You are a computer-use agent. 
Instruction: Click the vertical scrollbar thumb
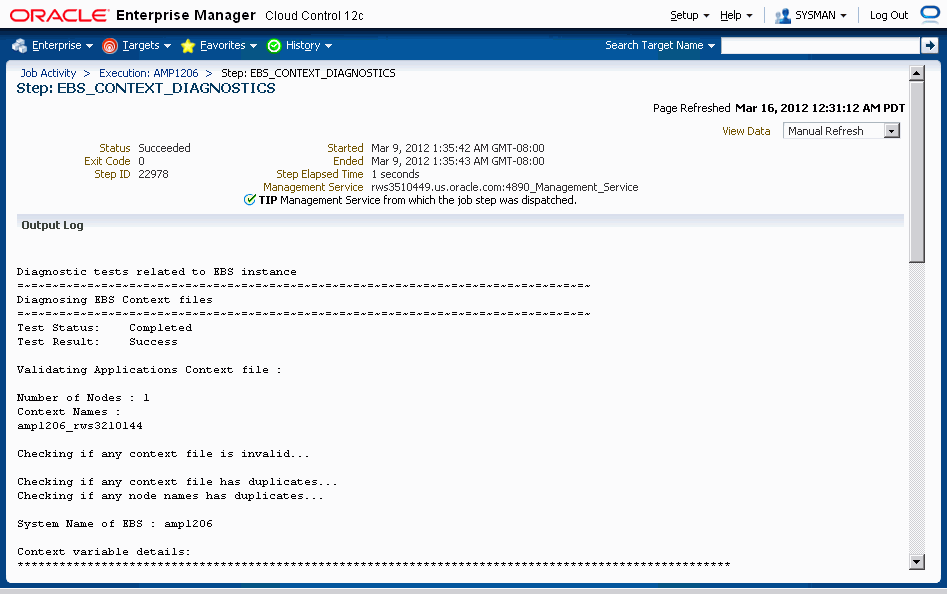click(x=917, y=172)
